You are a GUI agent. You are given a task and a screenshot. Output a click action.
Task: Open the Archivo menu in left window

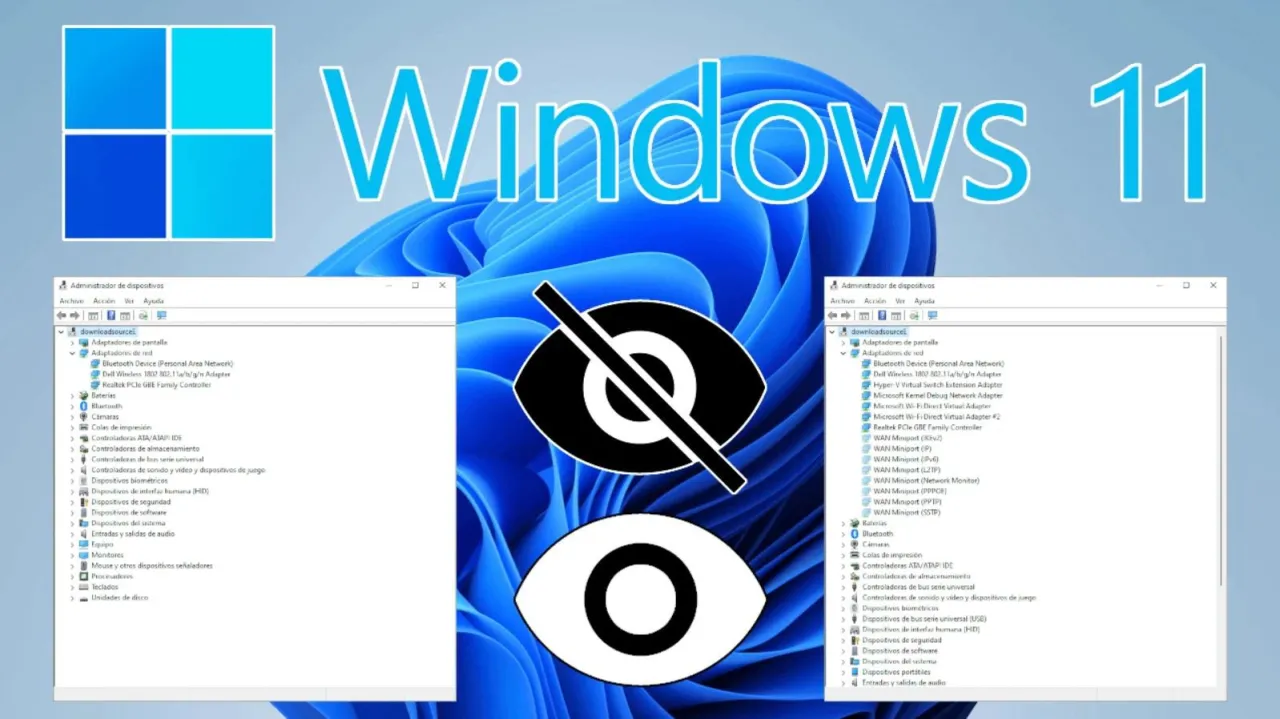click(x=71, y=301)
